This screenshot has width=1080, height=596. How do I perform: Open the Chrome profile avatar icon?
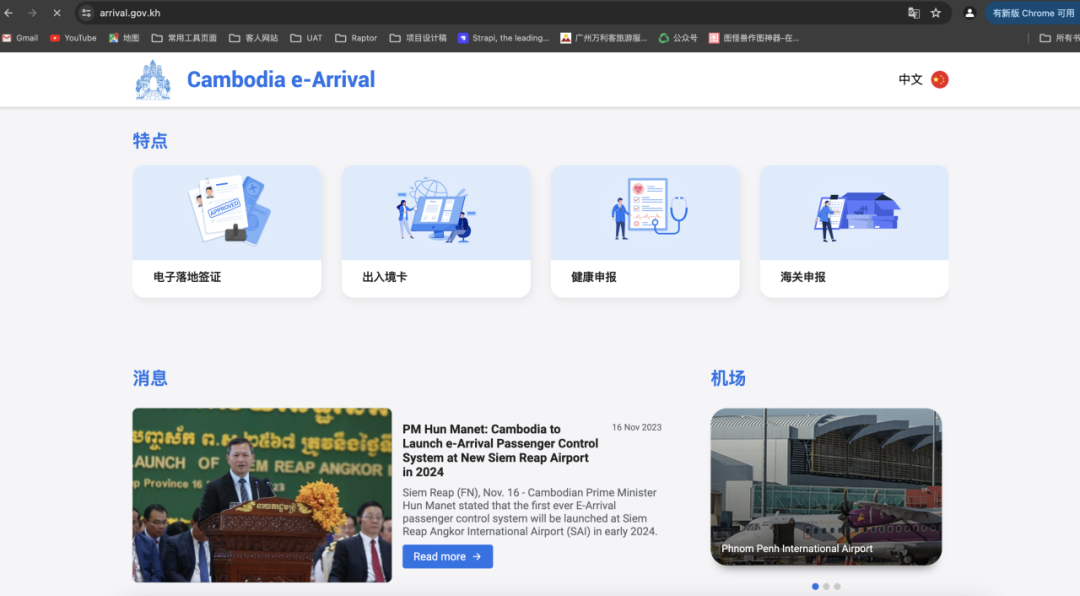(968, 14)
